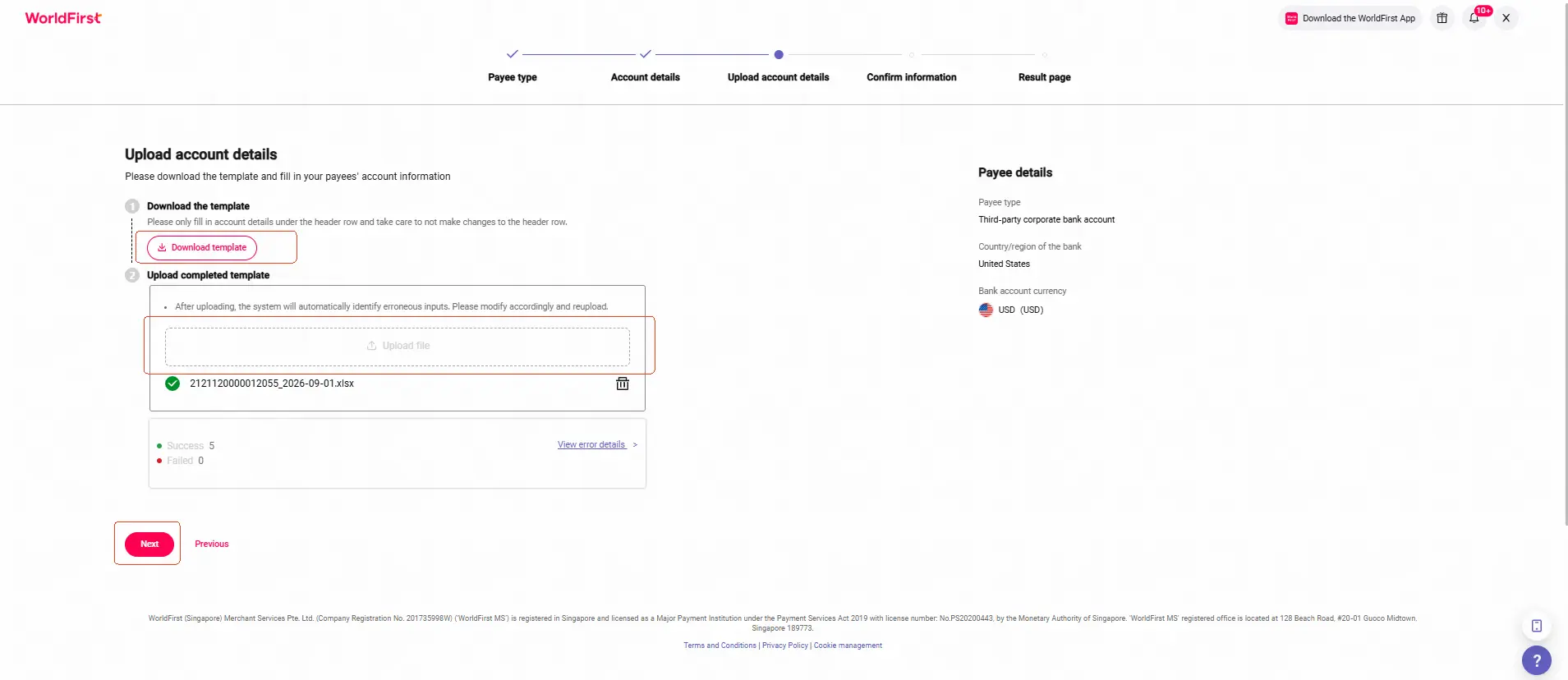Viewport: 1568px width, 680px height.
Task: Open Terms and Conditions link
Action: [x=720, y=646]
